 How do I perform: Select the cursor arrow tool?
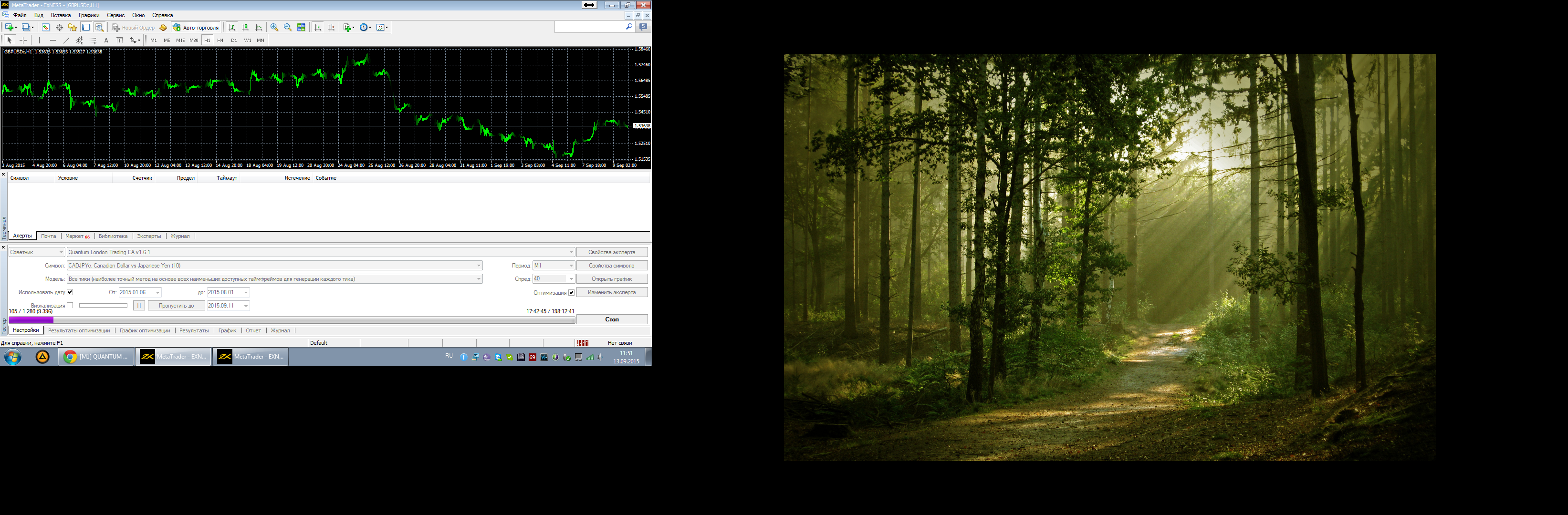point(9,40)
